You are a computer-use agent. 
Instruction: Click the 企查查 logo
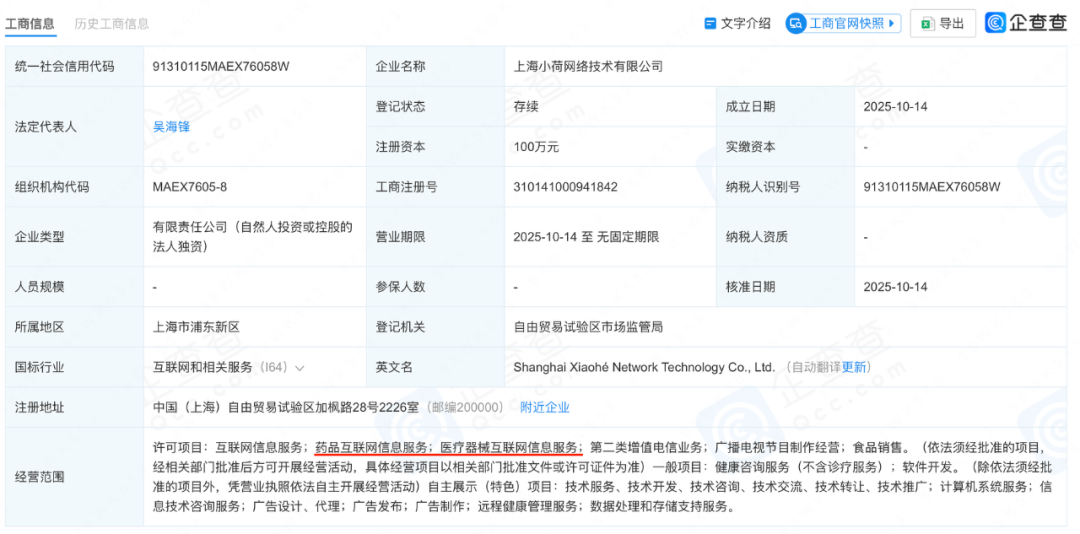(x=1025, y=23)
